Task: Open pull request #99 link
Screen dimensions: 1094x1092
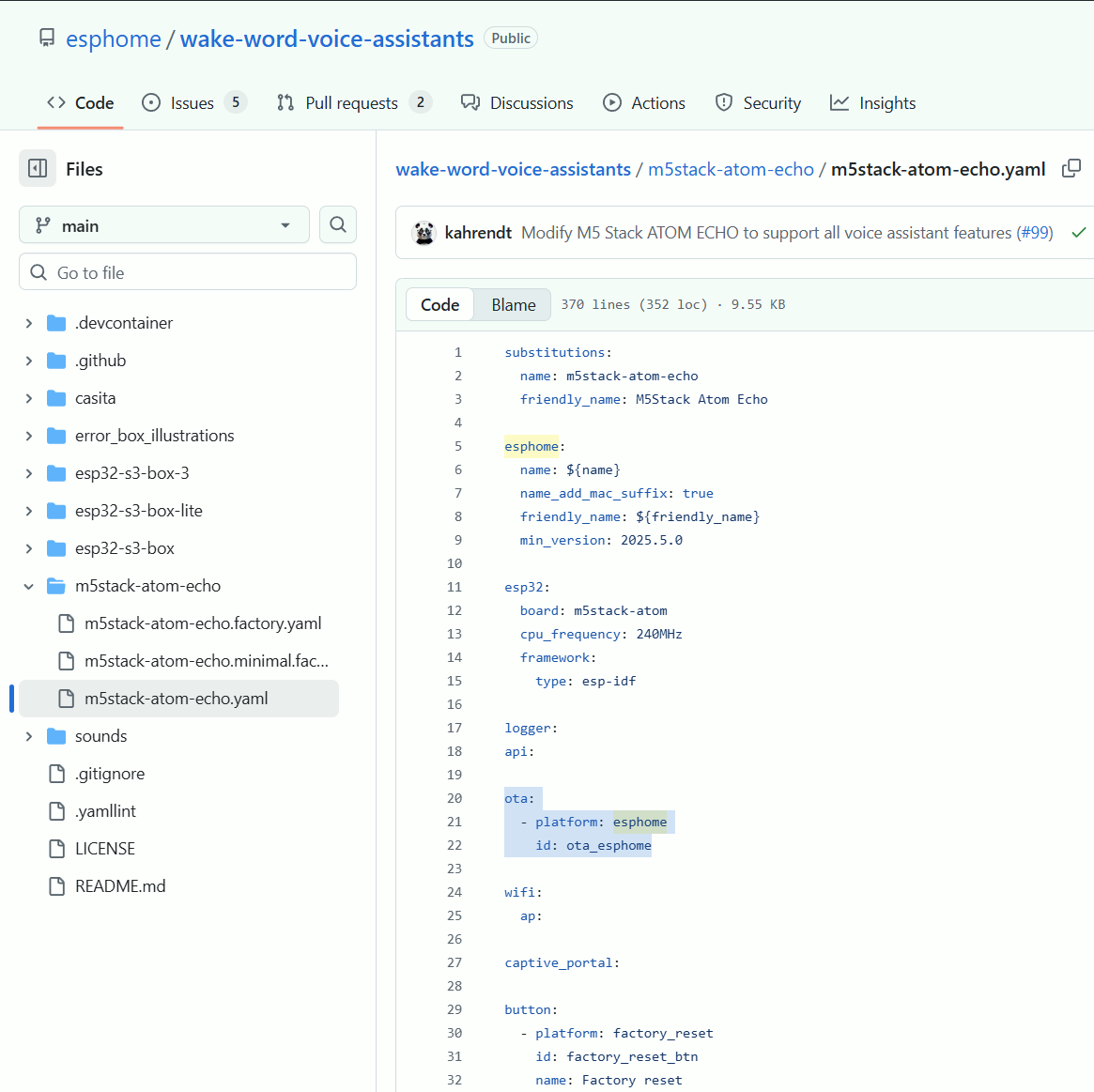Action: [1035, 233]
